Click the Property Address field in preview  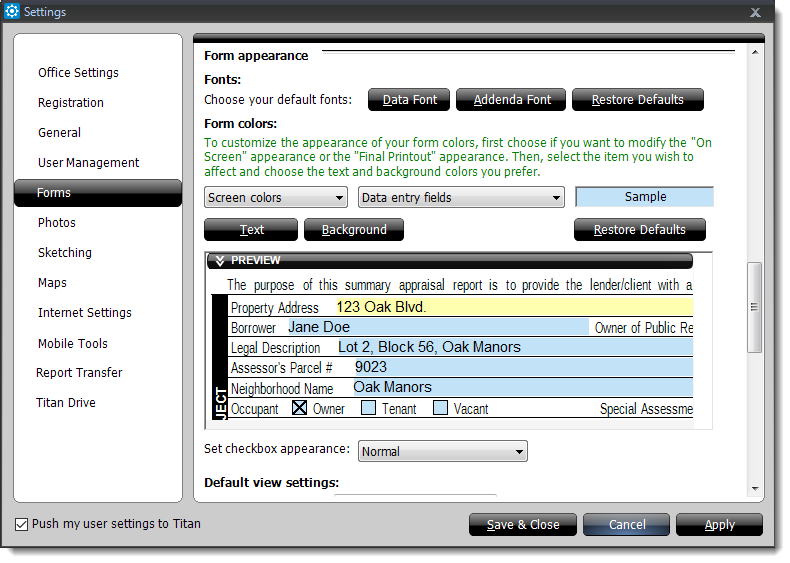pos(510,307)
